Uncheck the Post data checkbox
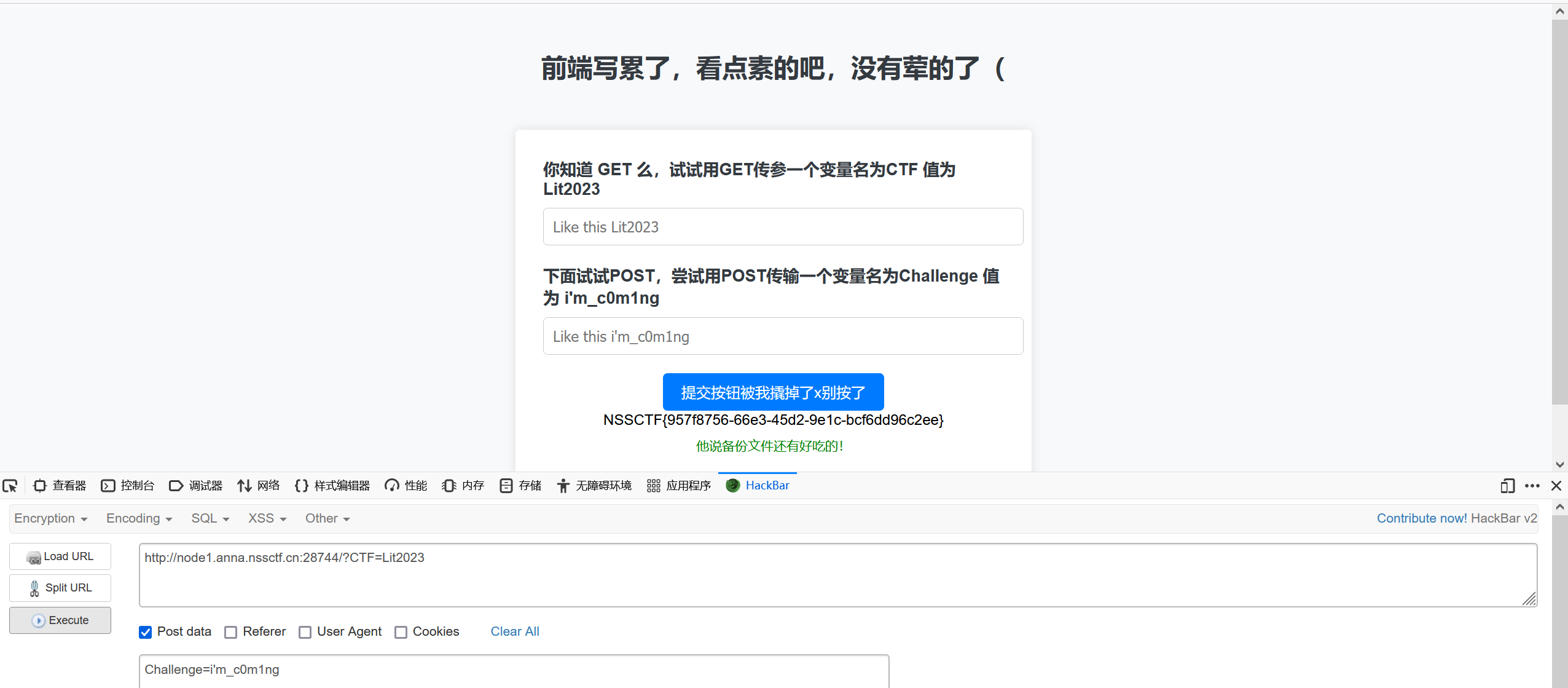 point(146,632)
